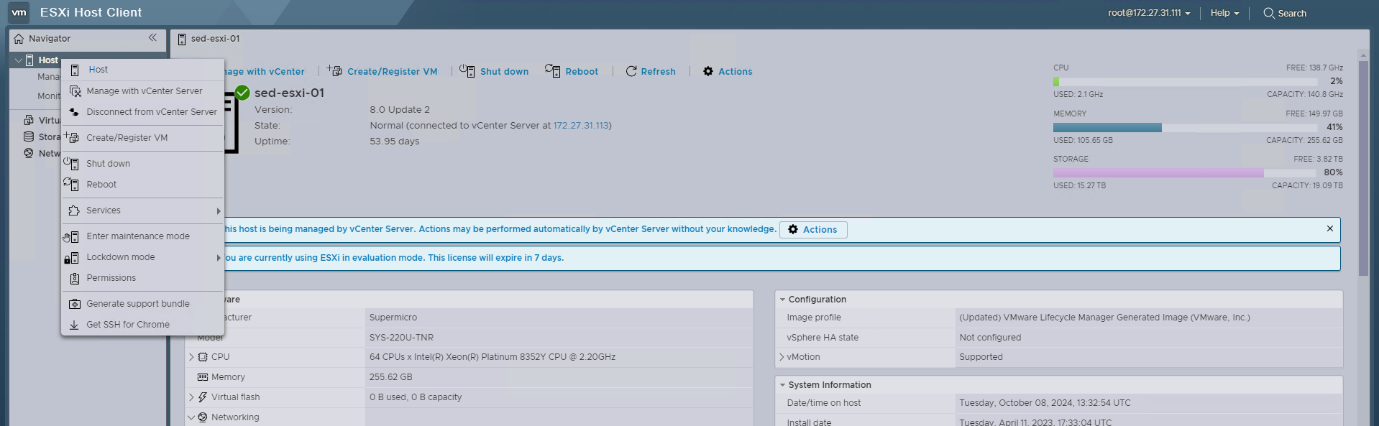Click the Actions button in vCenter notice
Viewport: 1379px width, 426px height.
(813, 230)
